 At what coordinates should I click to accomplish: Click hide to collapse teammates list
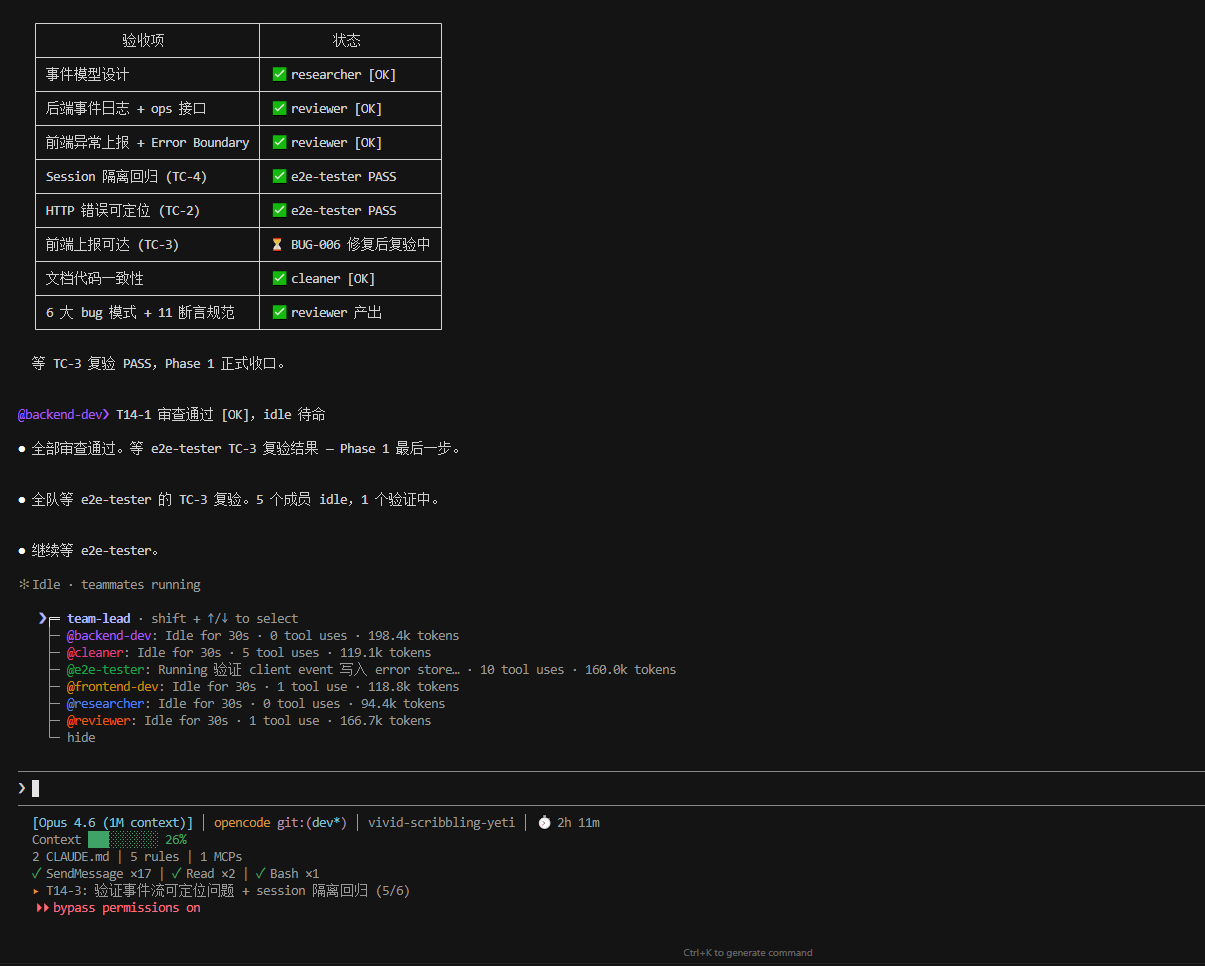tap(81, 738)
